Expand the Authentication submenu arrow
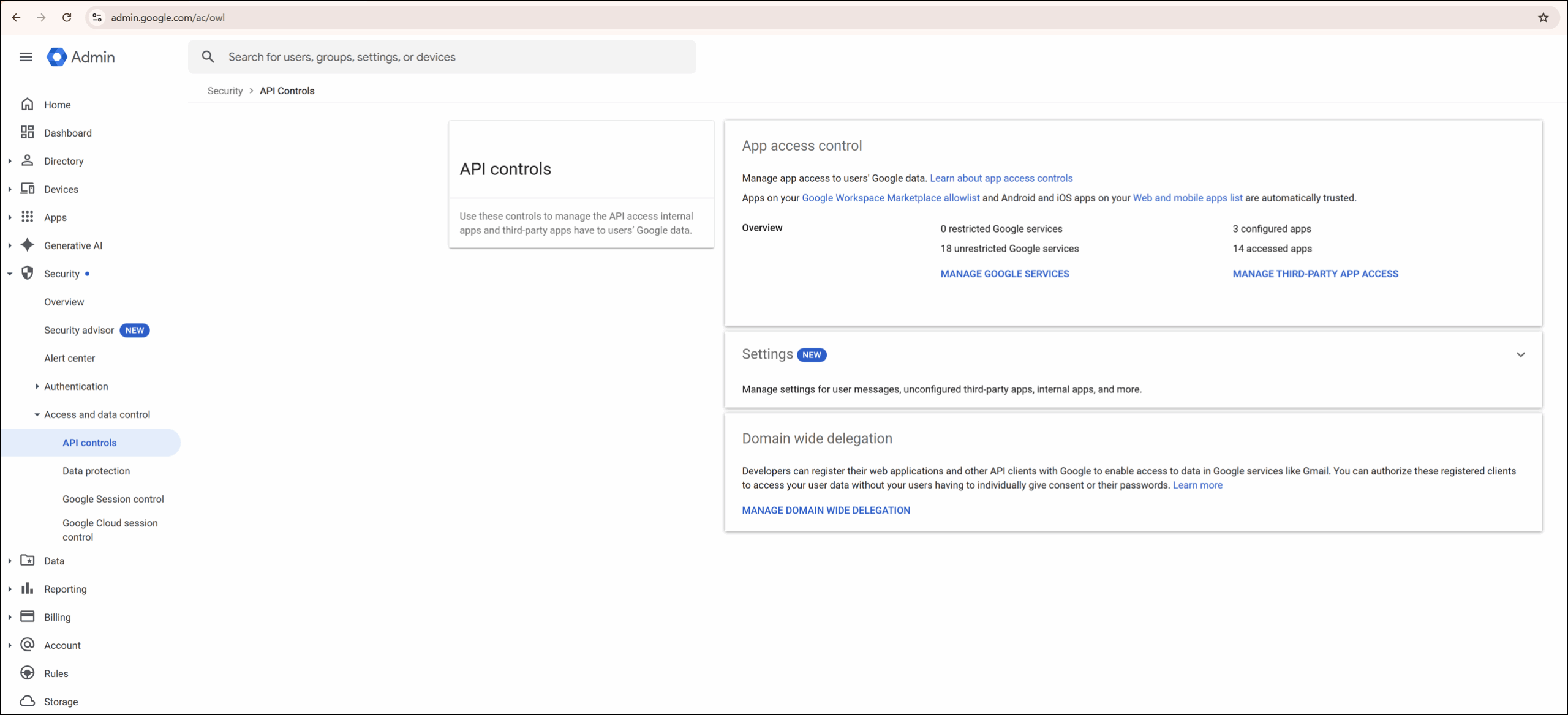Image resolution: width=1568 pixels, height=715 pixels. [37, 386]
